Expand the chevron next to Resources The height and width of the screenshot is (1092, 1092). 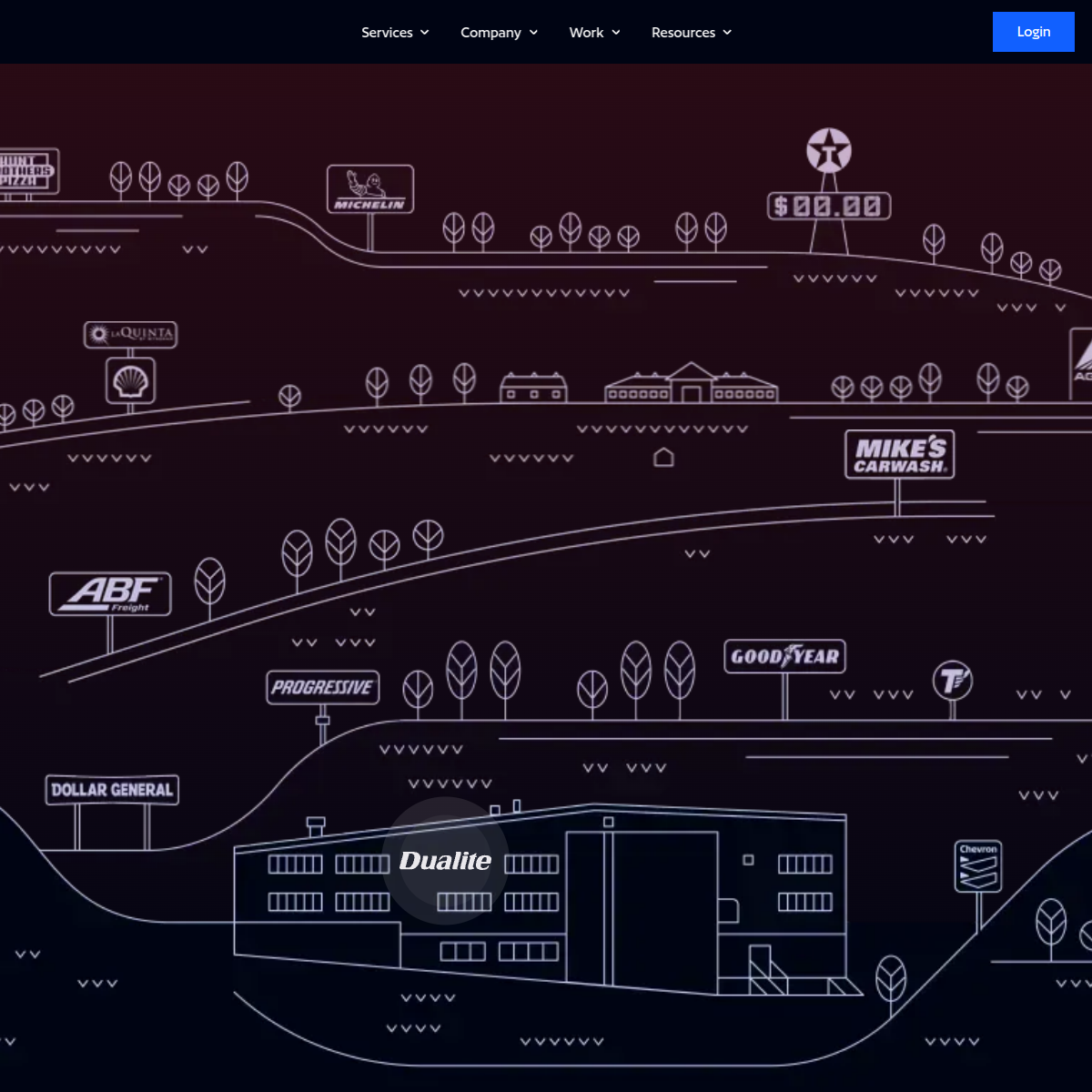click(x=727, y=32)
